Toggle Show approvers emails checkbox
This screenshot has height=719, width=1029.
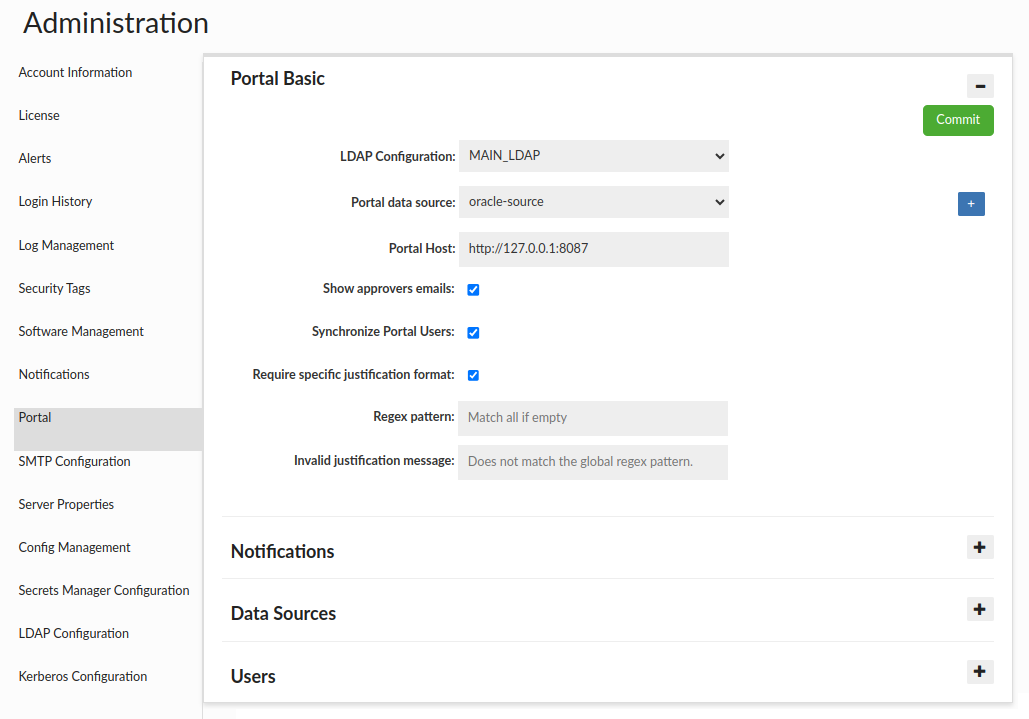[473, 290]
